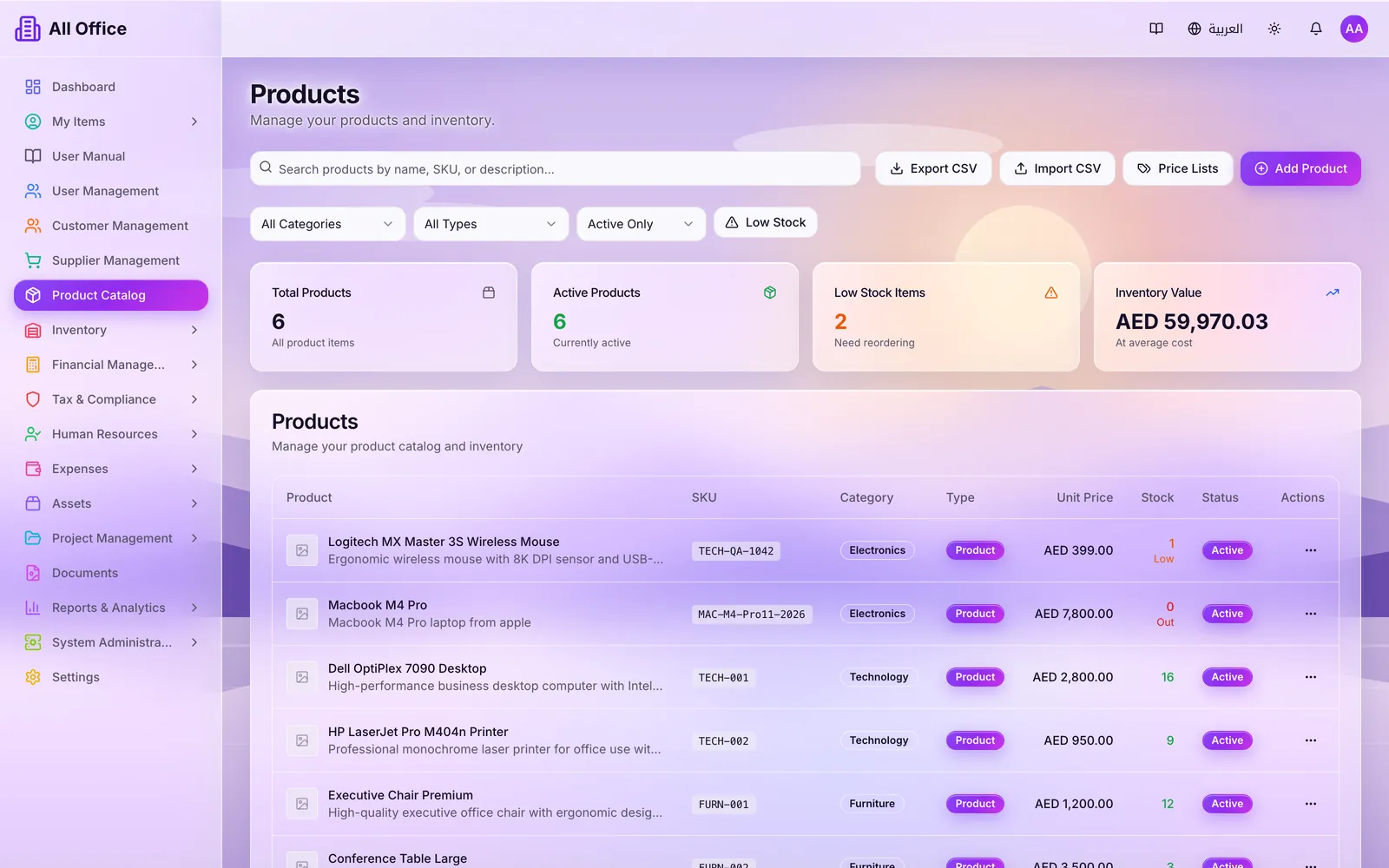Click the Low Stock Items warning icon

(1051, 293)
